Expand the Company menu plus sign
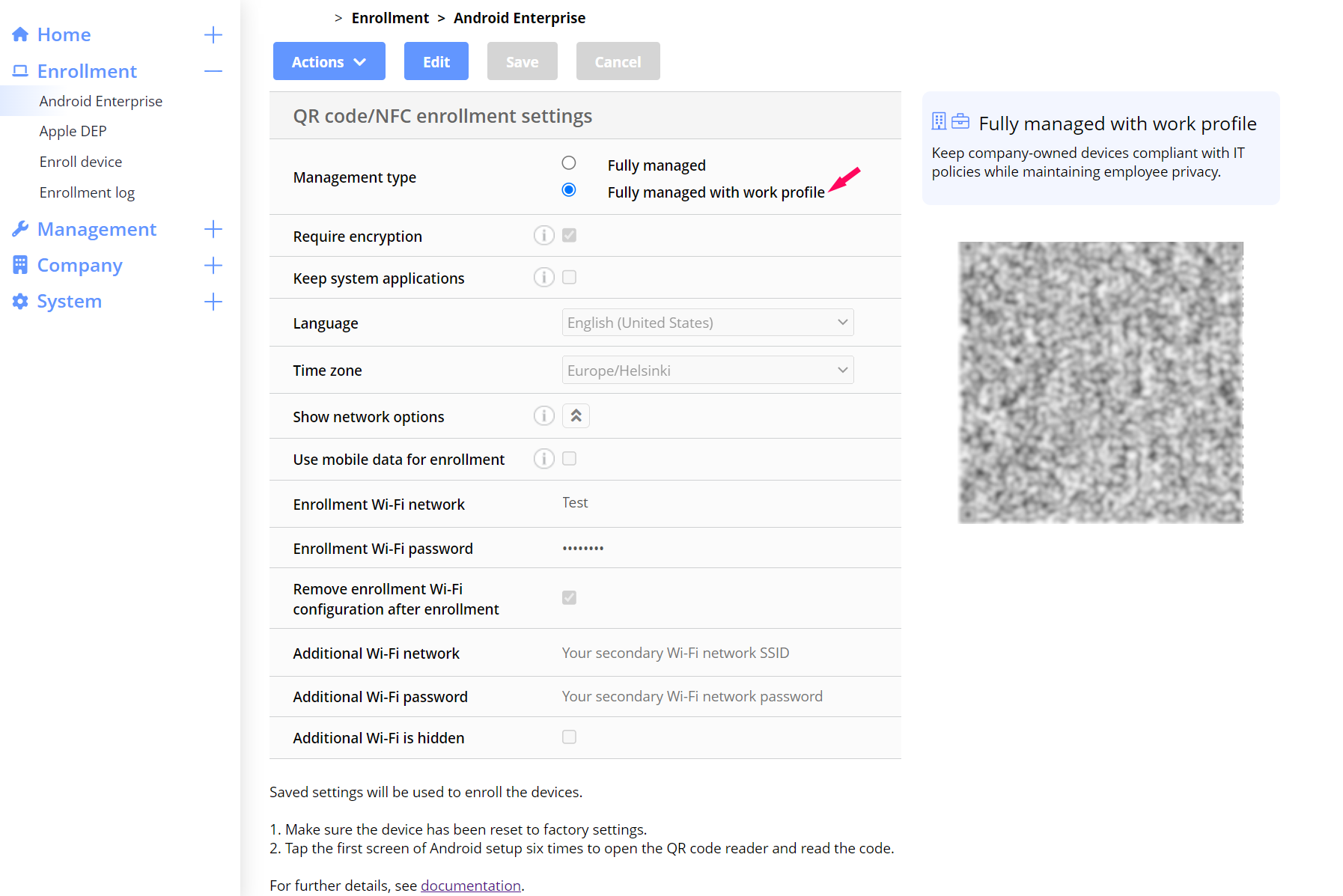This screenshot has width=1343, height=896. point(213,265)
